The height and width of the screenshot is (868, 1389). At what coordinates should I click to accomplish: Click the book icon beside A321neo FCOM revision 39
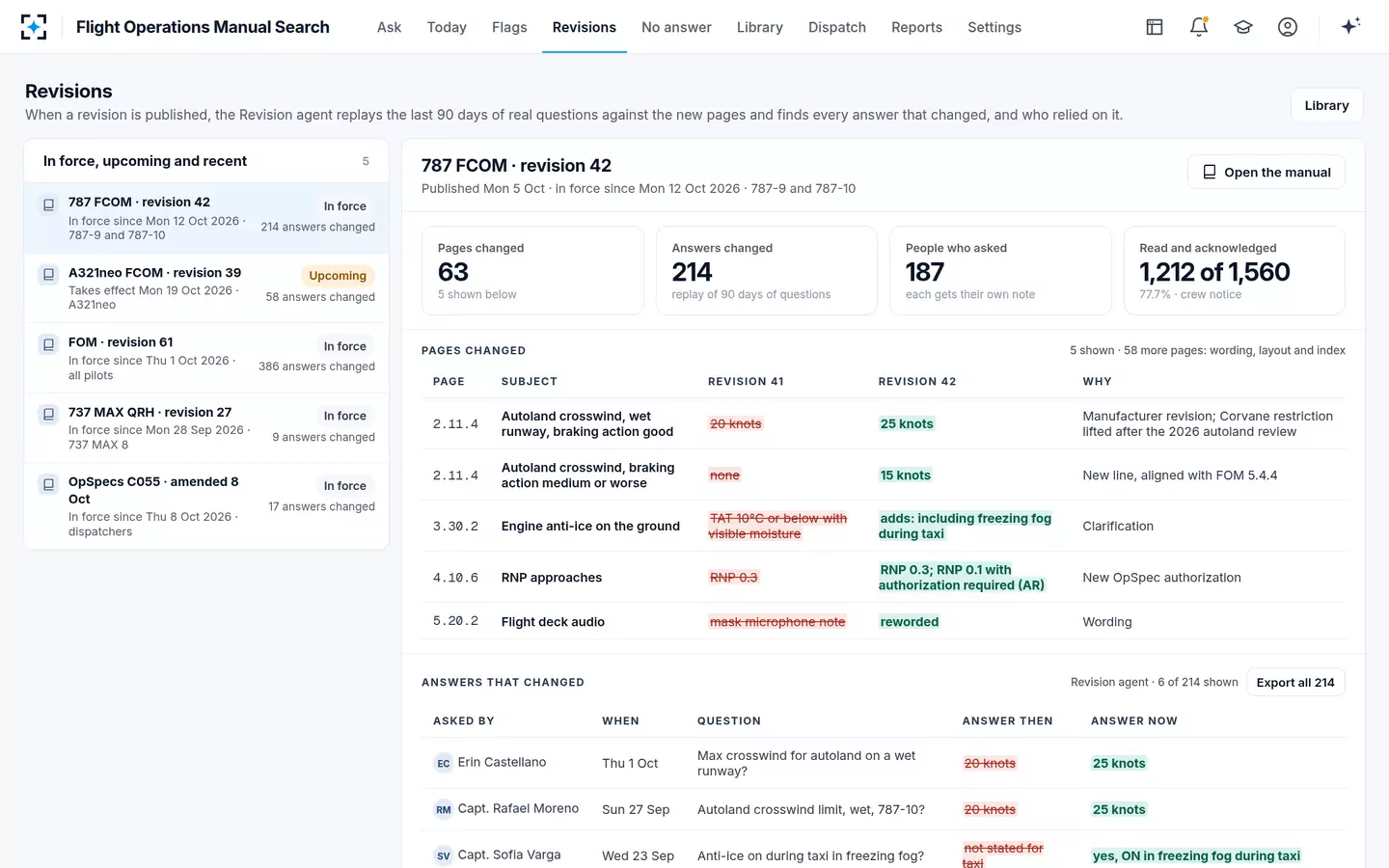(48, 275)
